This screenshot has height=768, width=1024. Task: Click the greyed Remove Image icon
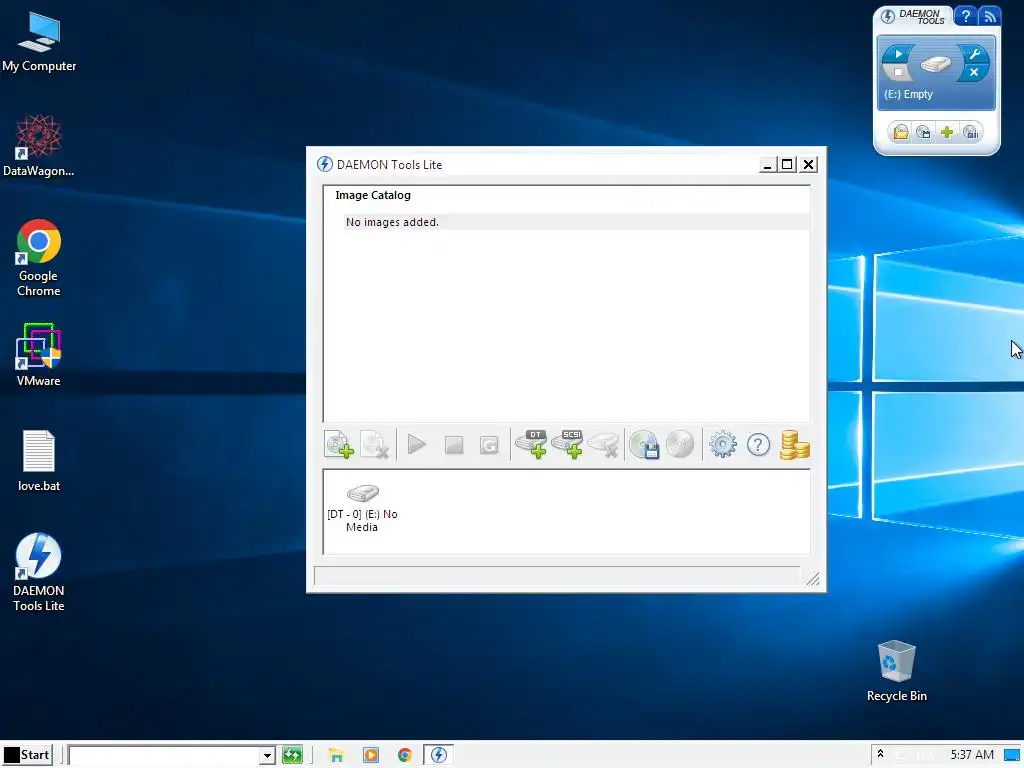376,445
